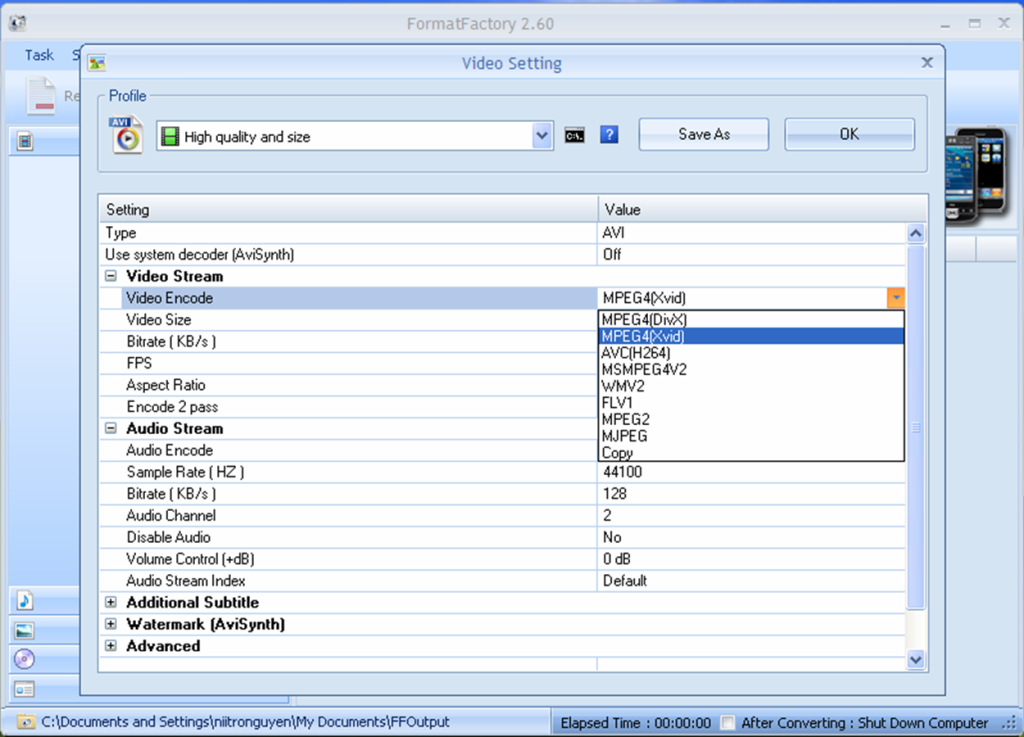The image size is (1024, 737).
Task: Click the OK button
Action: point(849,134)
